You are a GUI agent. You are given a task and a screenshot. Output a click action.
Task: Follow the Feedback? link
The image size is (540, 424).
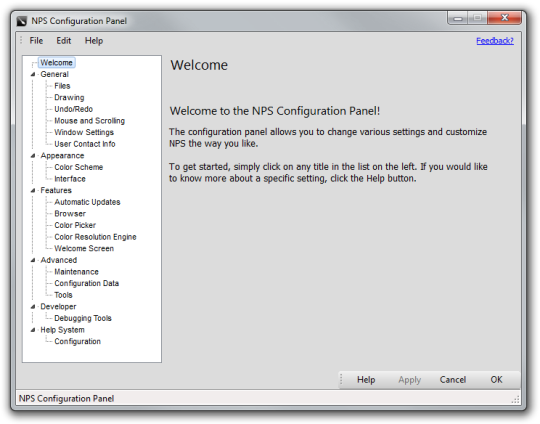(495, 41)
